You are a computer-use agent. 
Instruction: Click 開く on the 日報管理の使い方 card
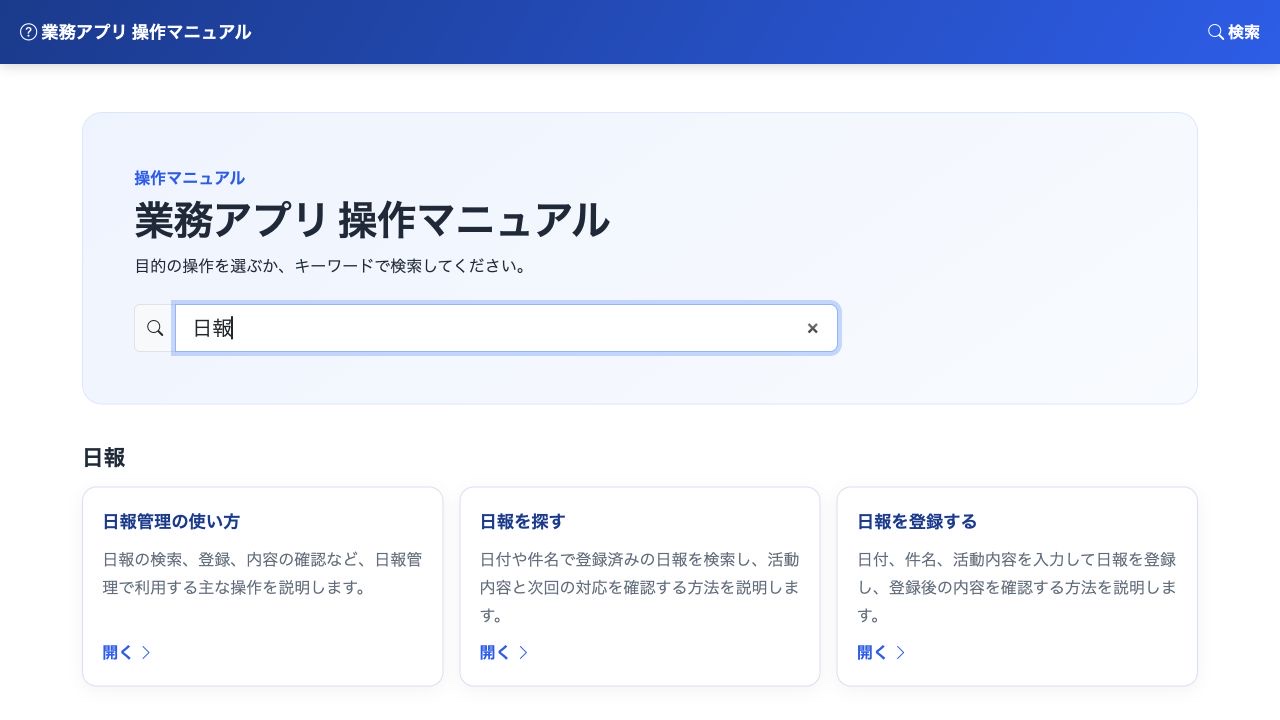pyautogui.click(x=118, y=653)
